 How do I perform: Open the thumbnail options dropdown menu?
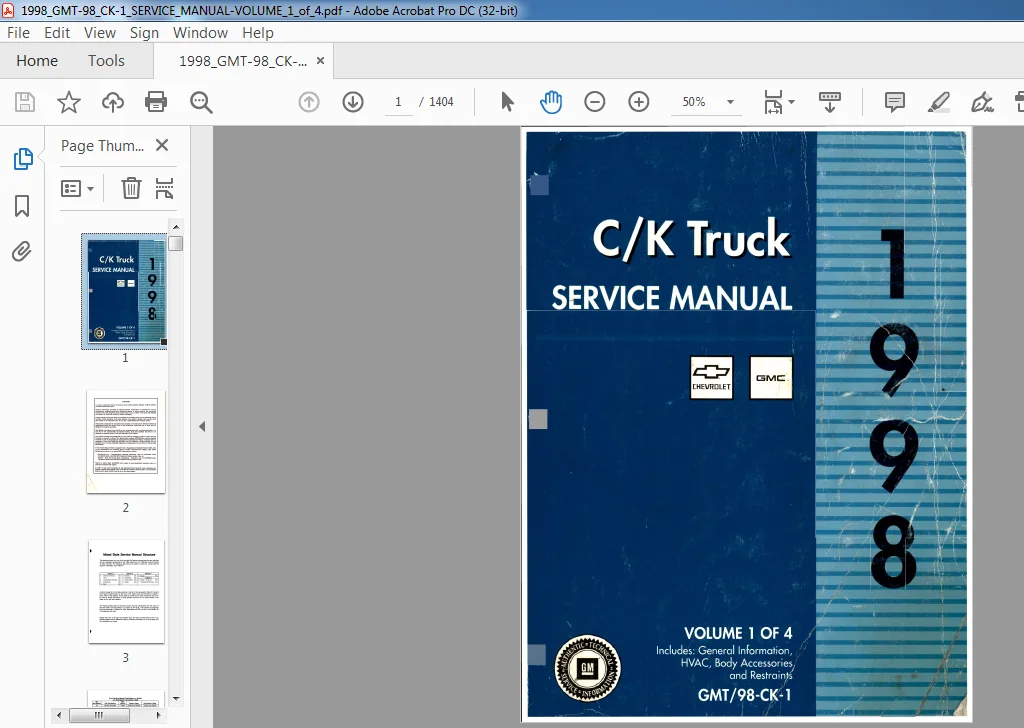click(x=78, y=189)
